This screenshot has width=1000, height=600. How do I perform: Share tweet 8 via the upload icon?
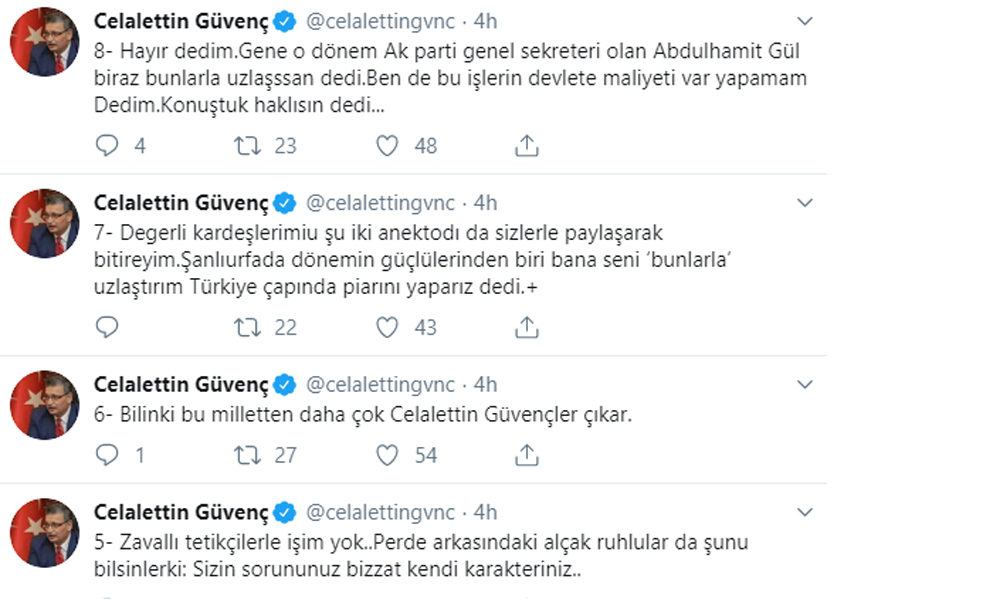pyautogui.click(x=526, y=146)
